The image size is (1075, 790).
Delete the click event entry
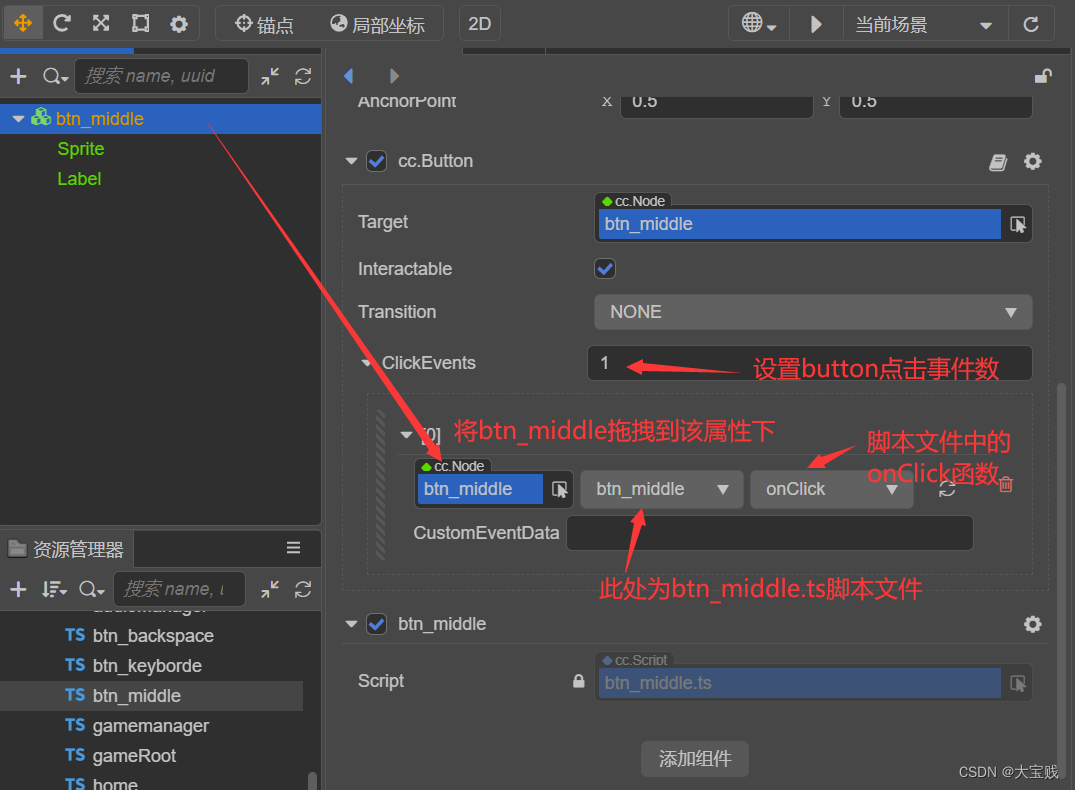[x=1006, y=485]
